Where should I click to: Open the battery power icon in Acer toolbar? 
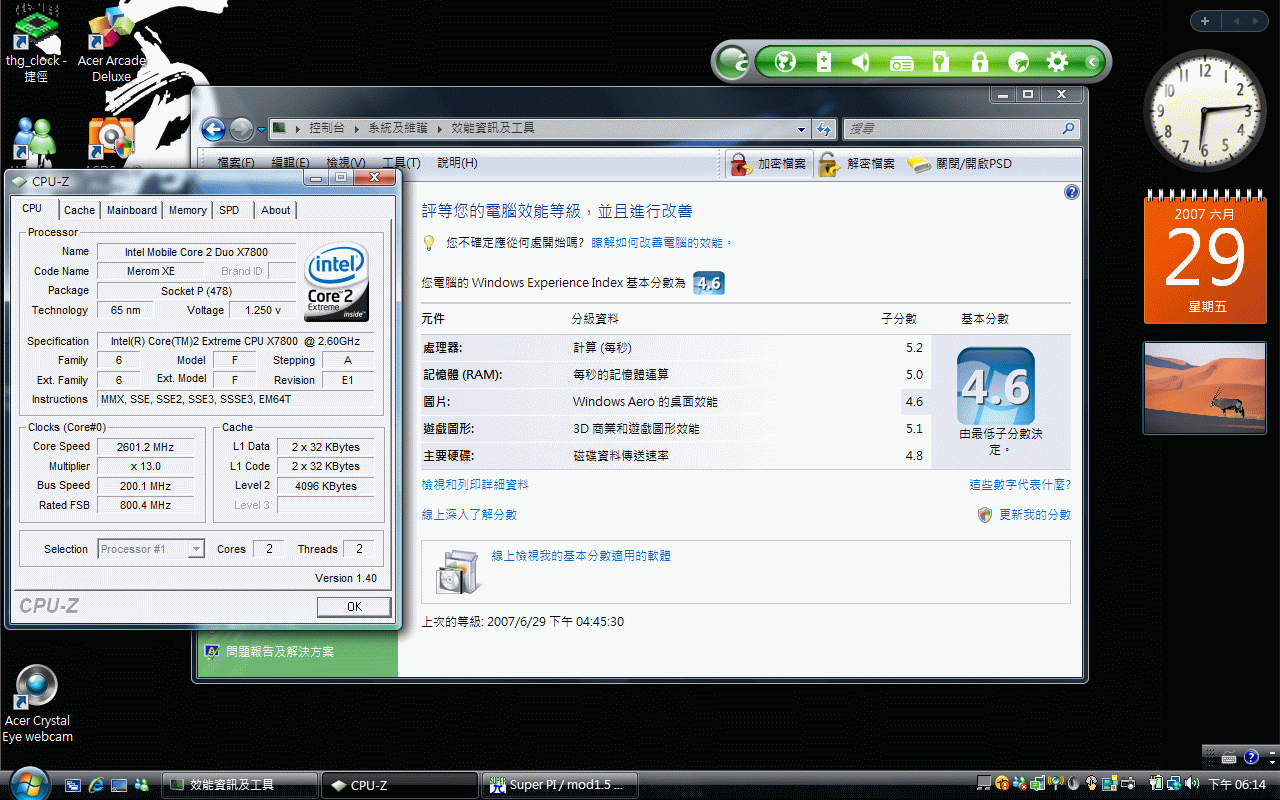(824, 62)
